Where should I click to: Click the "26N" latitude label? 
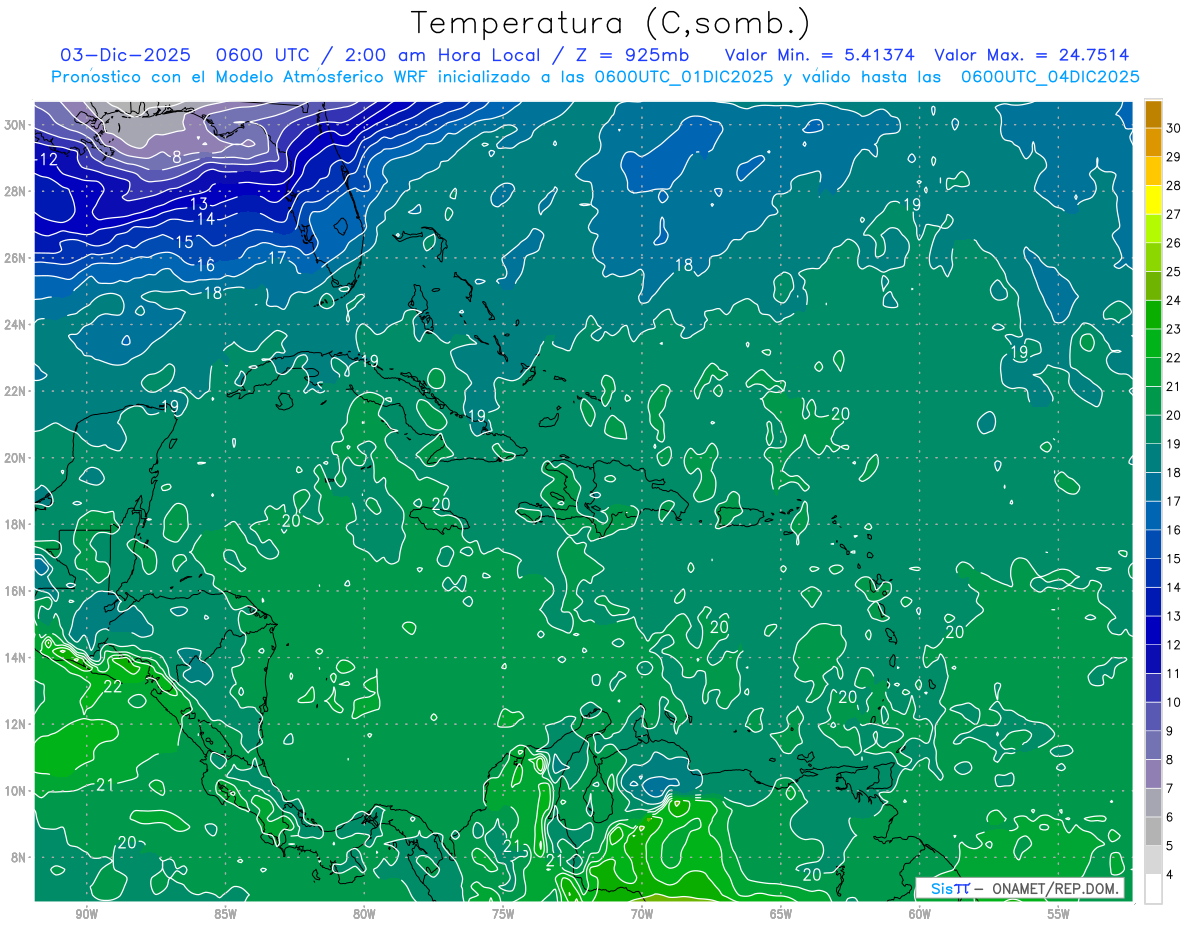coord(17,258)
